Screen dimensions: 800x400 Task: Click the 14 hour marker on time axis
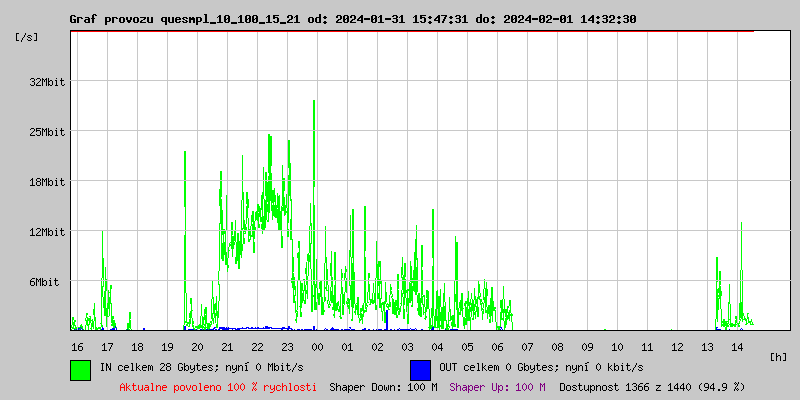click(737, 347)
